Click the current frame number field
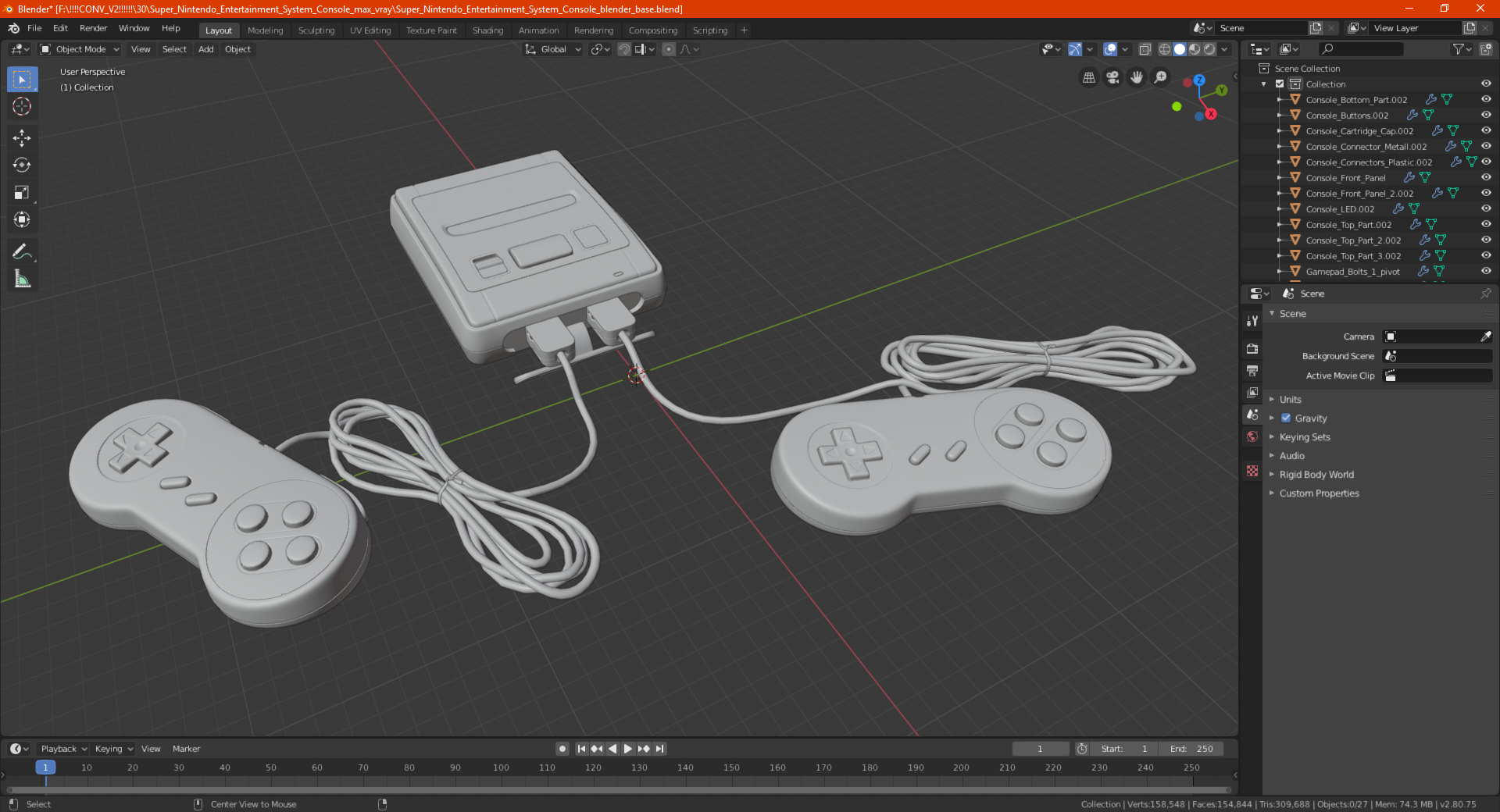1500x812 pixels. tap(1040, 749)
